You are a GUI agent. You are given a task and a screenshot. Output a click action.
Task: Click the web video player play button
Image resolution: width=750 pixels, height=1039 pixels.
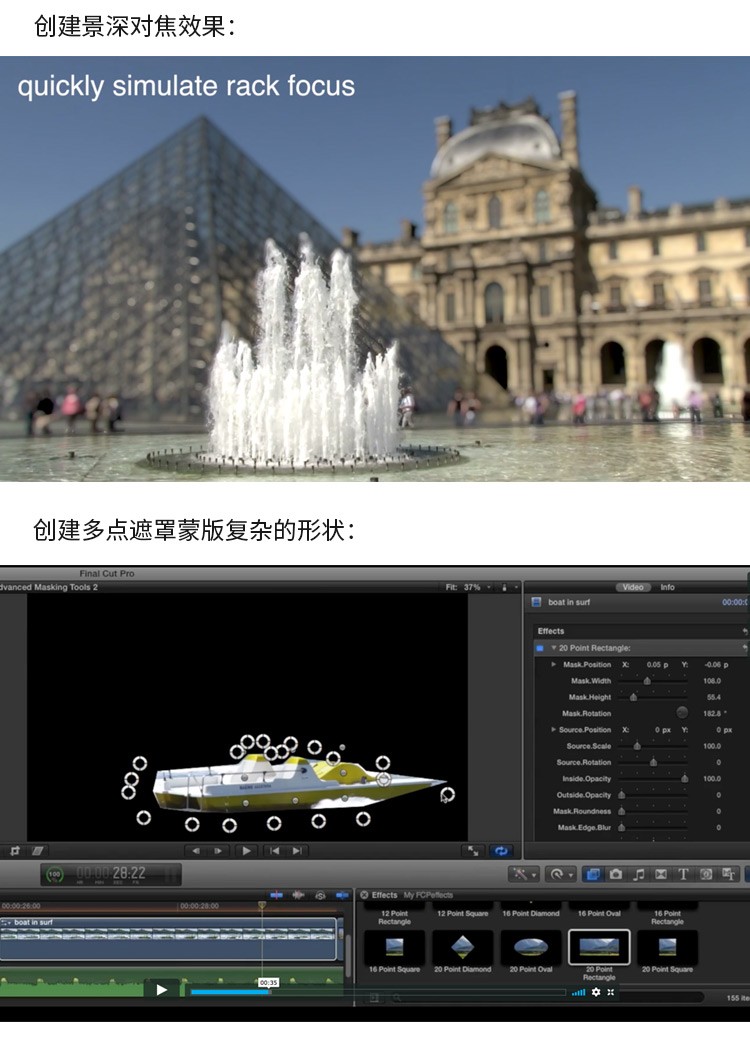click(x=161, y=991)
